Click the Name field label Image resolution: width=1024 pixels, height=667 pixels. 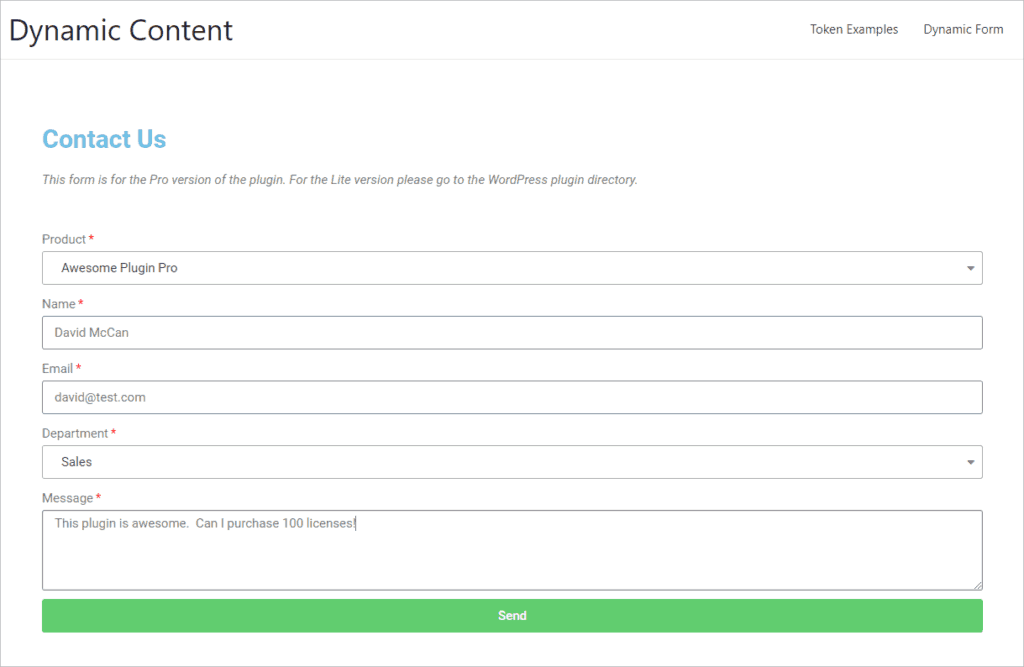point(58,304)
